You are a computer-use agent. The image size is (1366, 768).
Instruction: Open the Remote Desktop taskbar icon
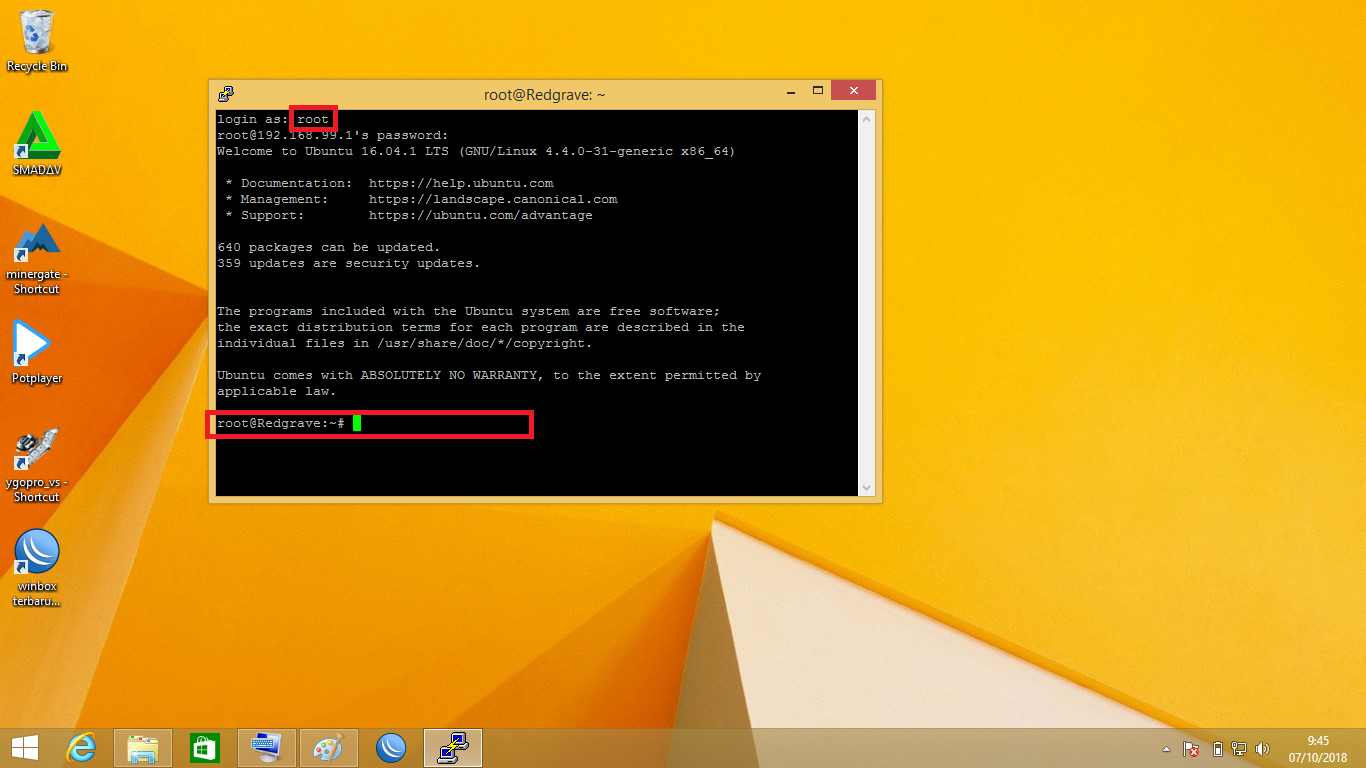click(266, 747)
